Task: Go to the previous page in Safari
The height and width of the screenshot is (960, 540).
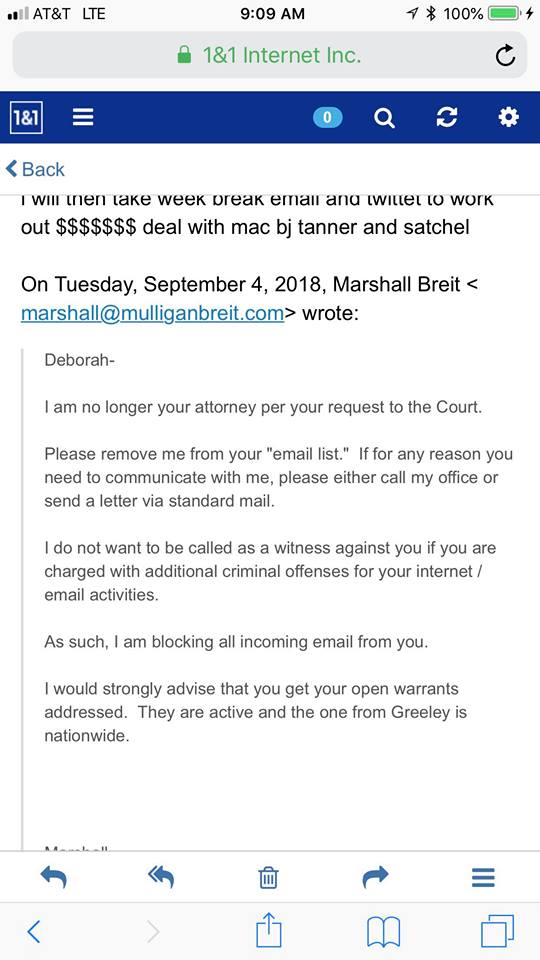Action: click(34, 932)
